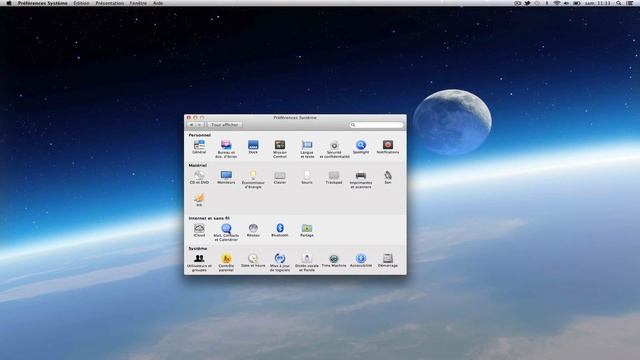Open the Clavier preference pane
640x360 pixels.
(x=280, y=178)
